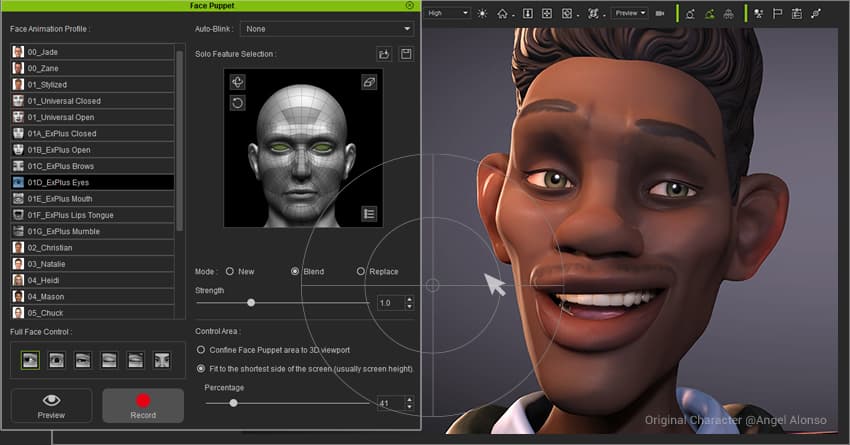Image resolution: width=850 pixels, height=445 pixels.
Task: Click the Record button
Action: (143, 405)
